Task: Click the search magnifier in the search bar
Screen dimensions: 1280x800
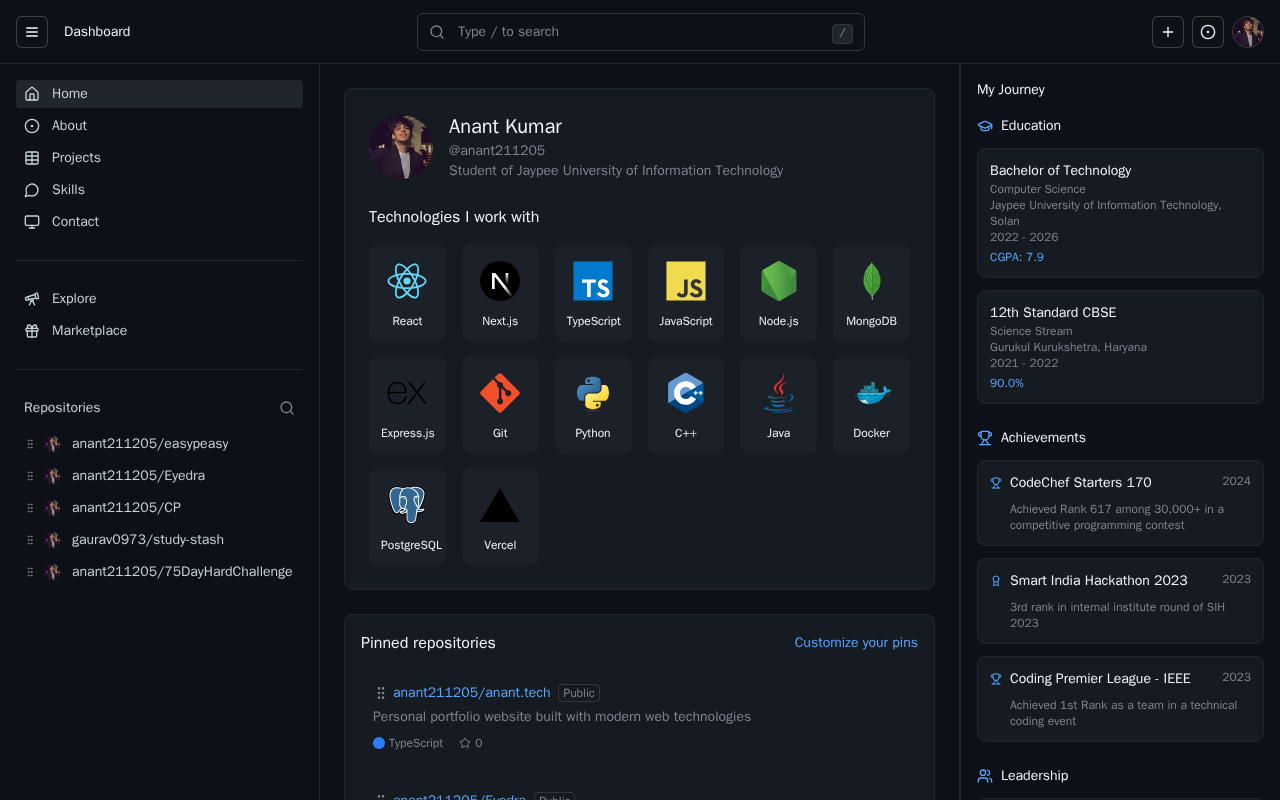Action: coord(437,32)
